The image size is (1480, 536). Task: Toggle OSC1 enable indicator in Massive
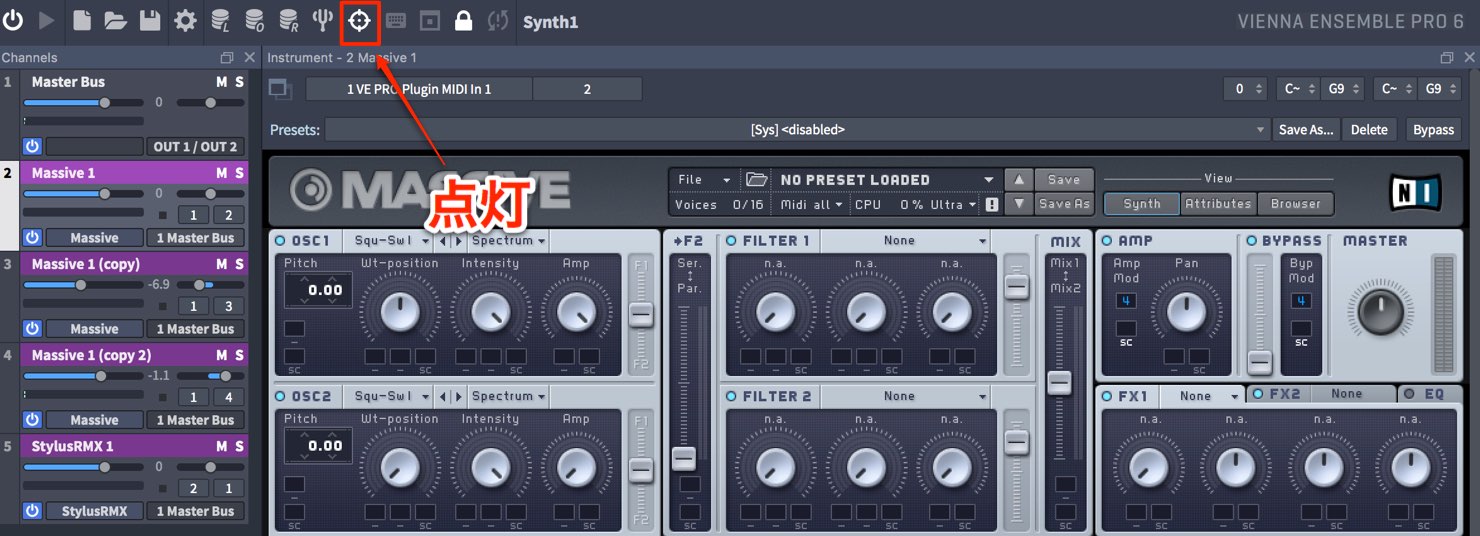coord(280,241)
